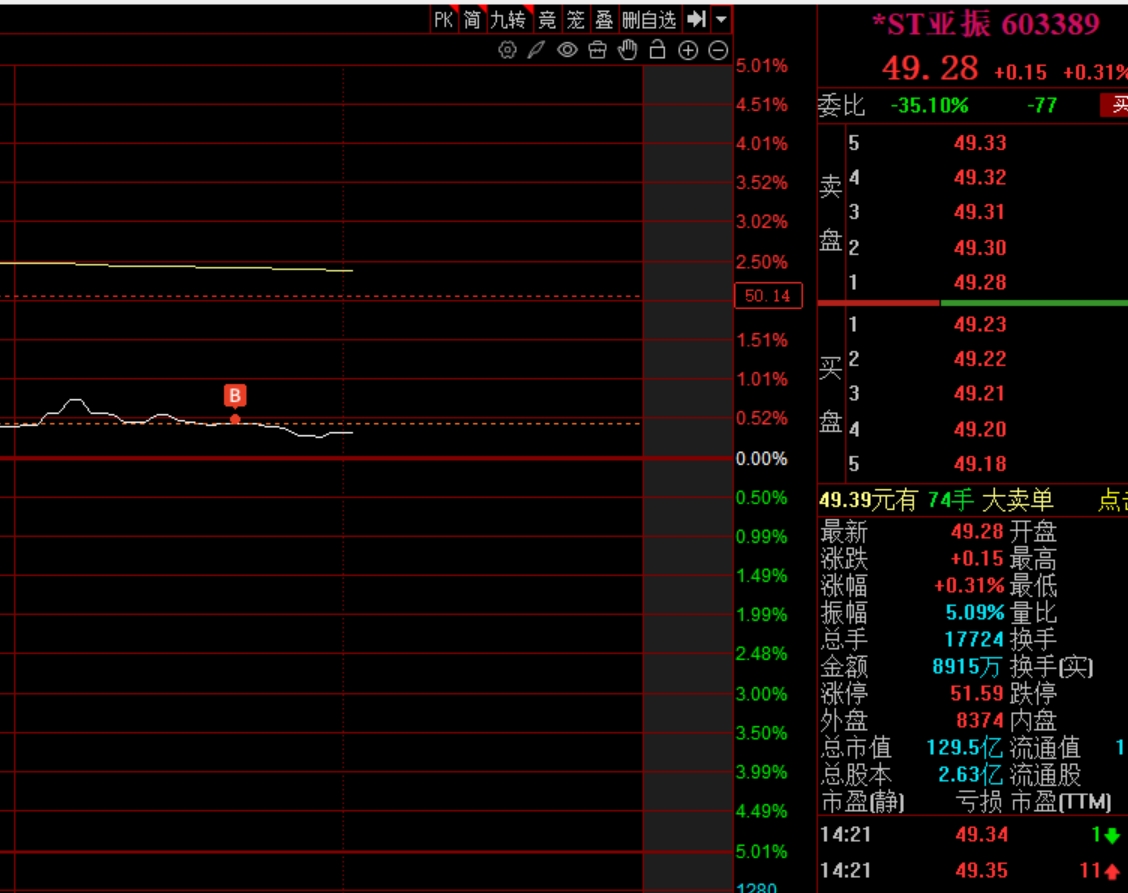Viewport: 1128px width, 893px height.
Task: Click the 14:21 trade at 49.35
Action: [x=973, y=871]
